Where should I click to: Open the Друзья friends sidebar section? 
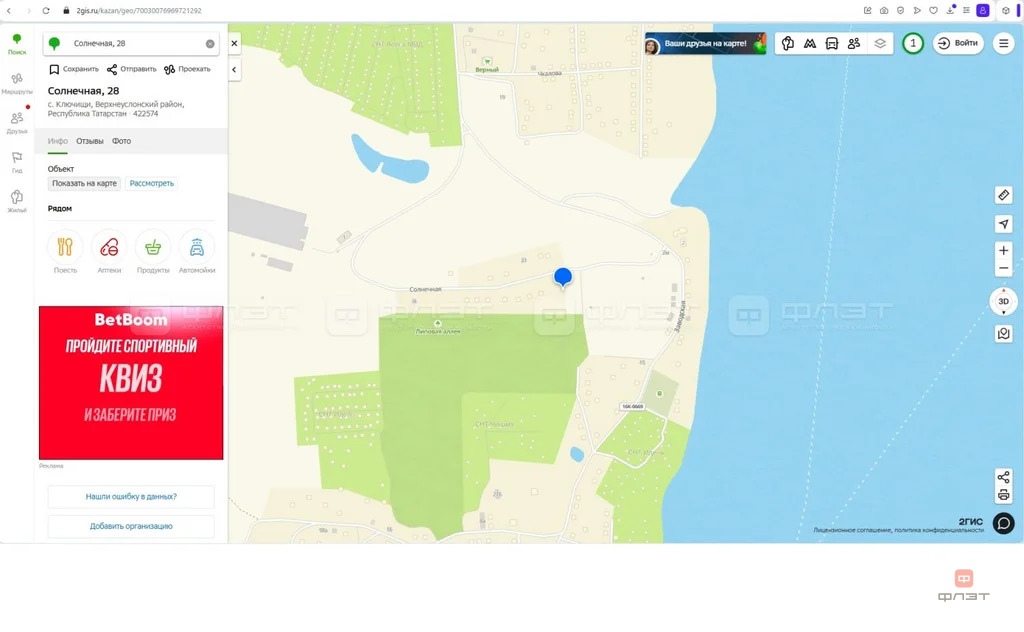pyautogui.click(x=17, y=122)
